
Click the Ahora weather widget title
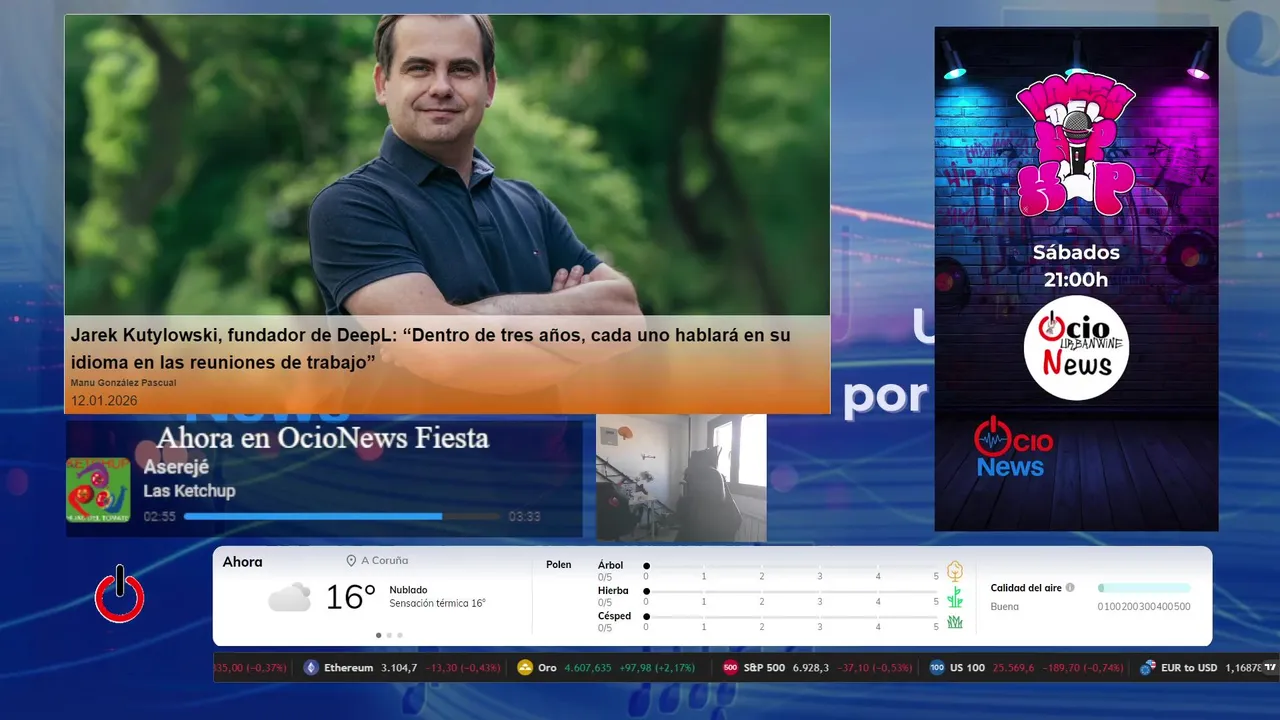[243, 562]
